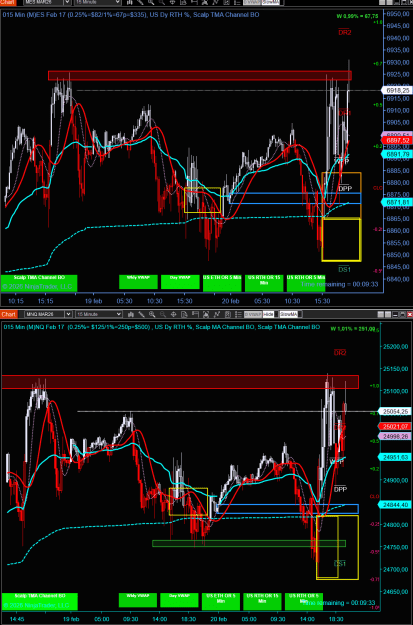
Task: Toggle Wkly VWAP button on MES chart
Action: click(138, 282)
